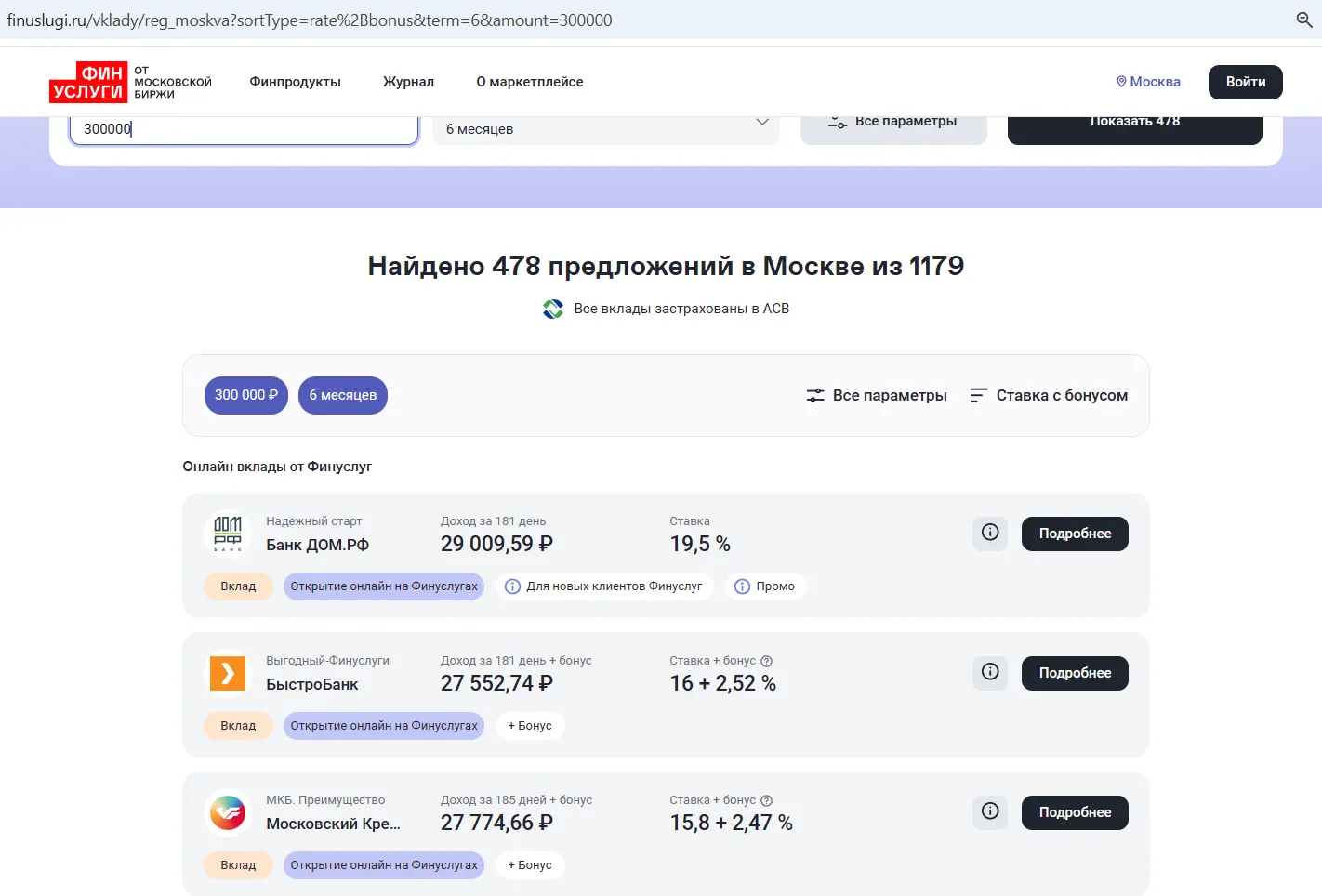Click the 300 000 ₽ amount chip
The image size is (1322, 896).
coord(246,395)
